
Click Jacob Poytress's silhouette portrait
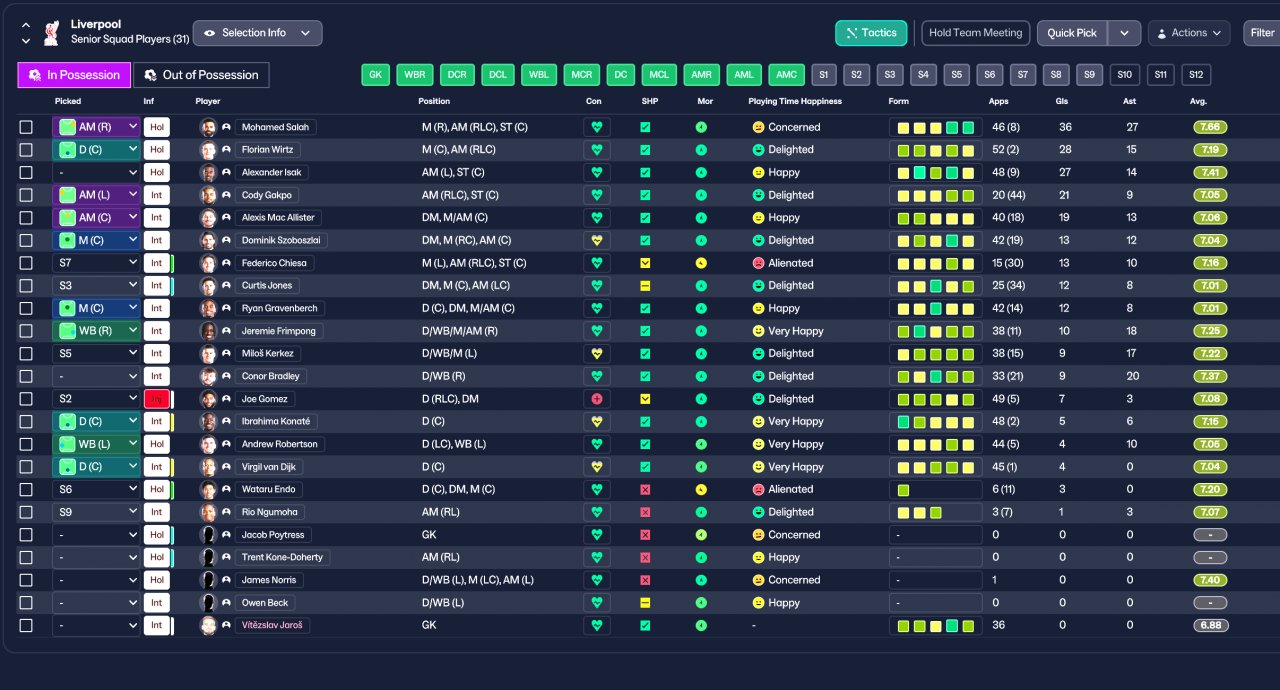pos(208,535)
